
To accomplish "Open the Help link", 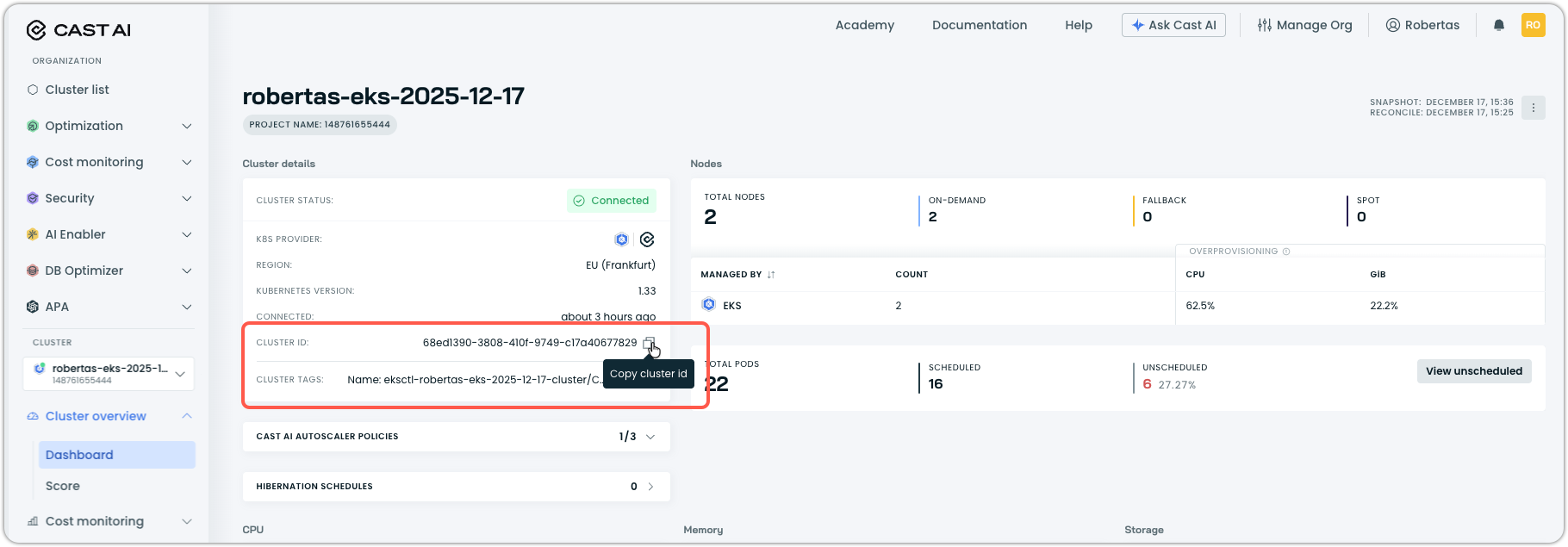I will [1079, 25].
